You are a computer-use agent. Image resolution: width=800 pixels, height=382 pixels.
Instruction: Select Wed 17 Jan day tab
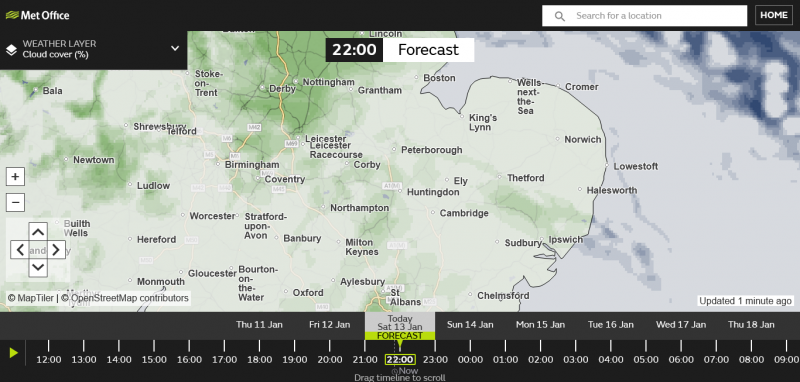[x=681, y=324]
